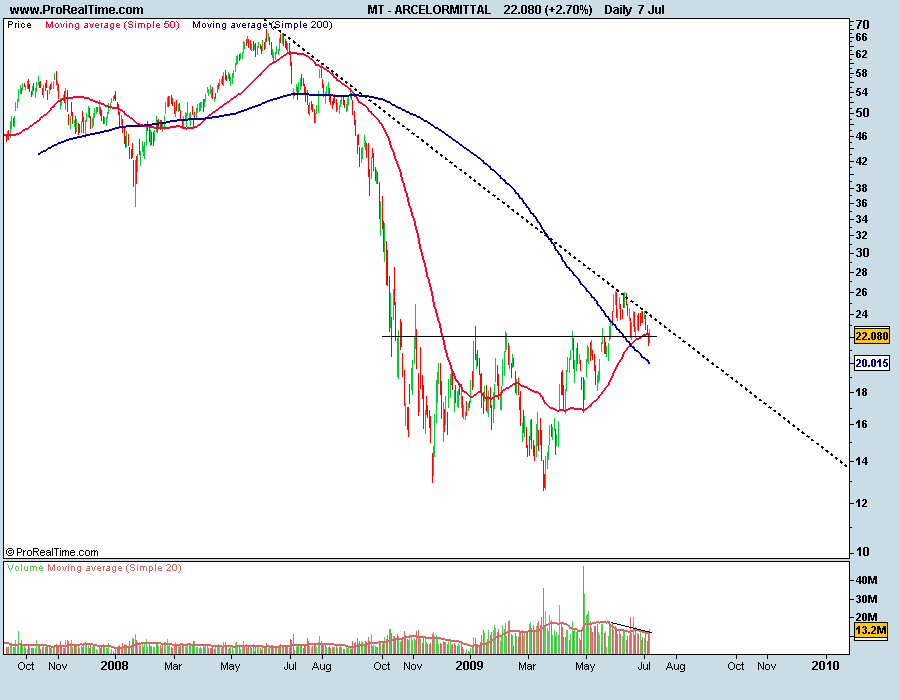This screenshot has height=700, width=900.
Task: Click the Nov label just before 2008
Action: coord(57,666)
